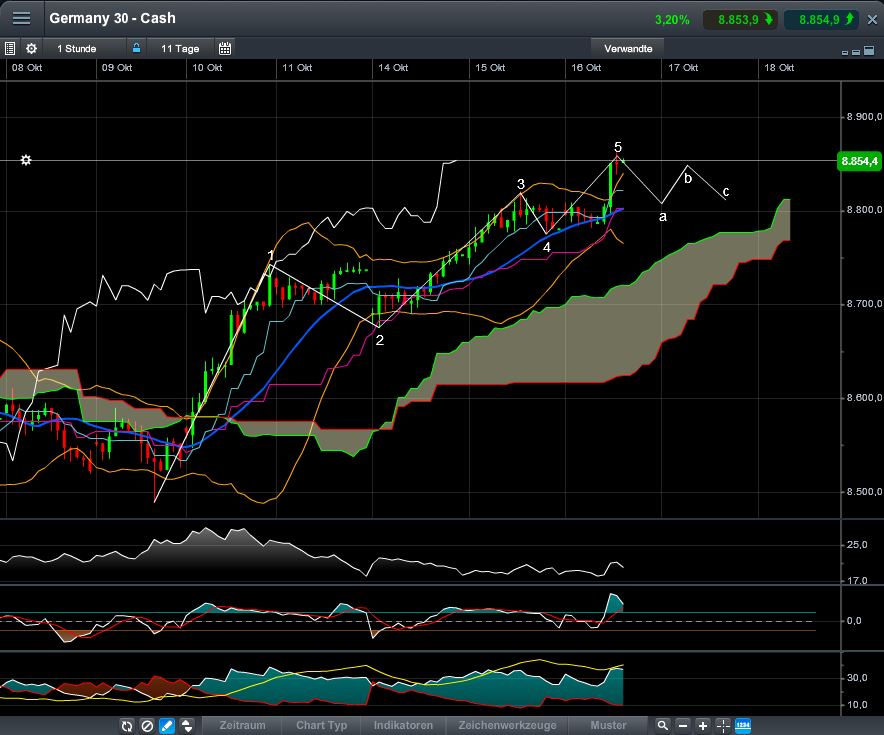Open the 11 Tage range dropdown

point(180,48)
